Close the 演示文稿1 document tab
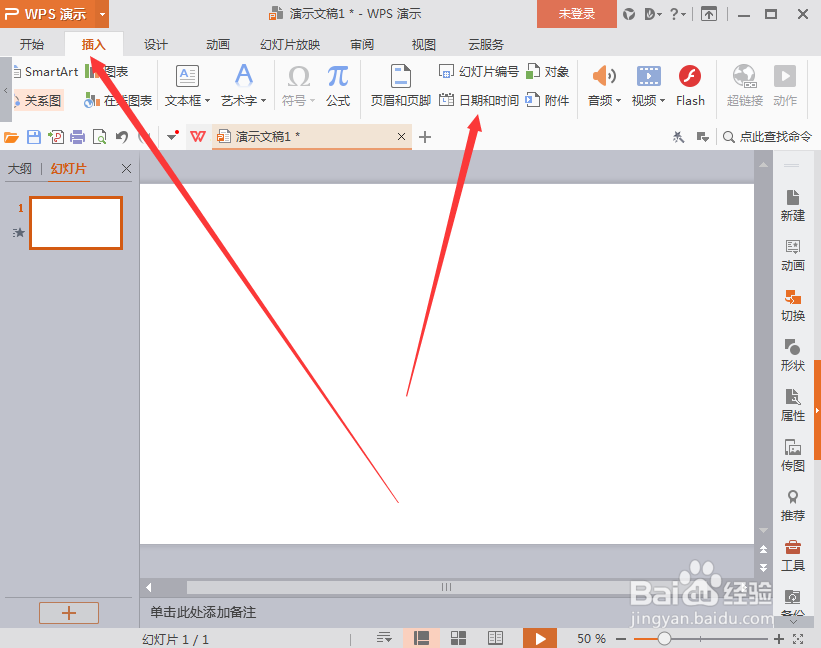Viewport: 821px width, 648px height. [x=402, y=137]
